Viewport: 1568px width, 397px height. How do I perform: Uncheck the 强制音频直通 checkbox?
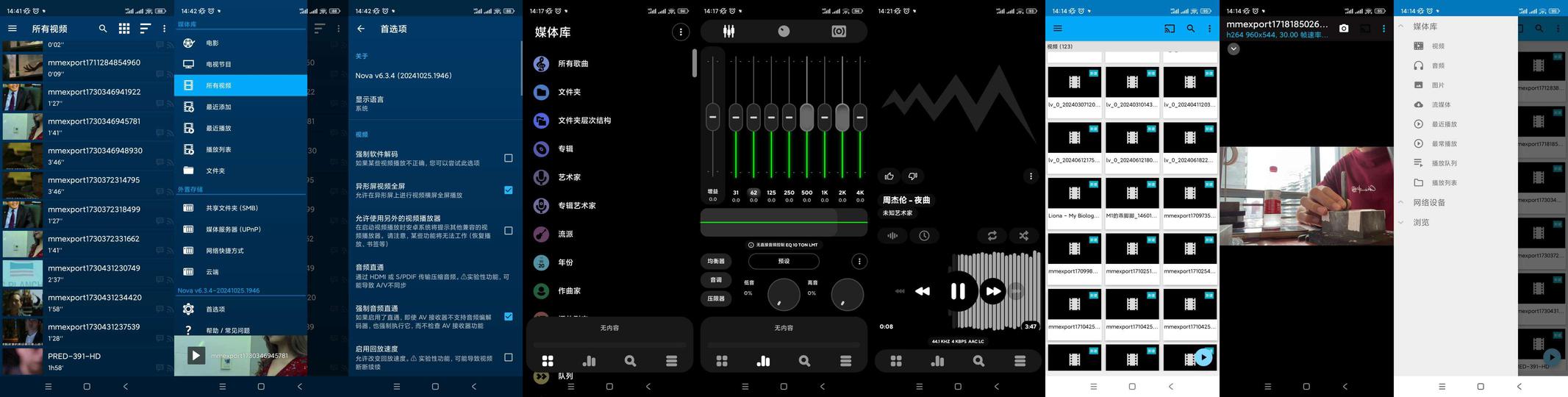pyautogui.click(x=508, y=316)
